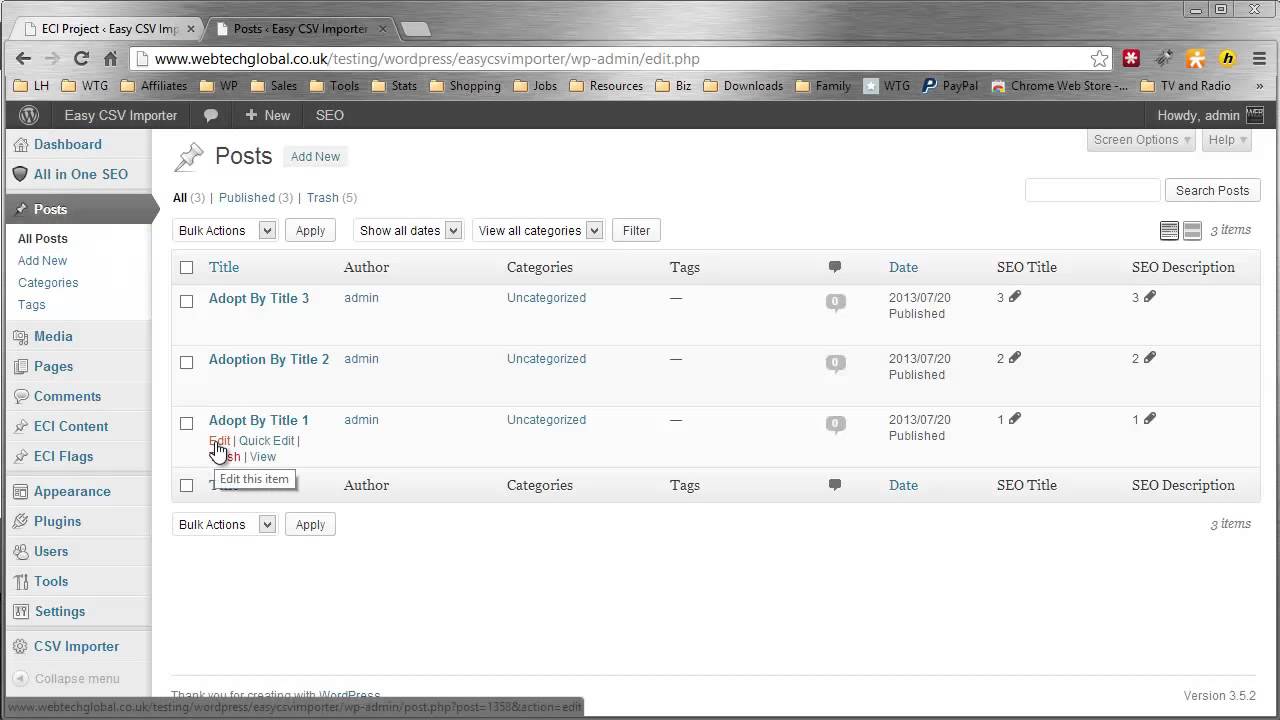Click the search posts input field
This screenshot has height=720, width=1280.
coord(1092,190)
